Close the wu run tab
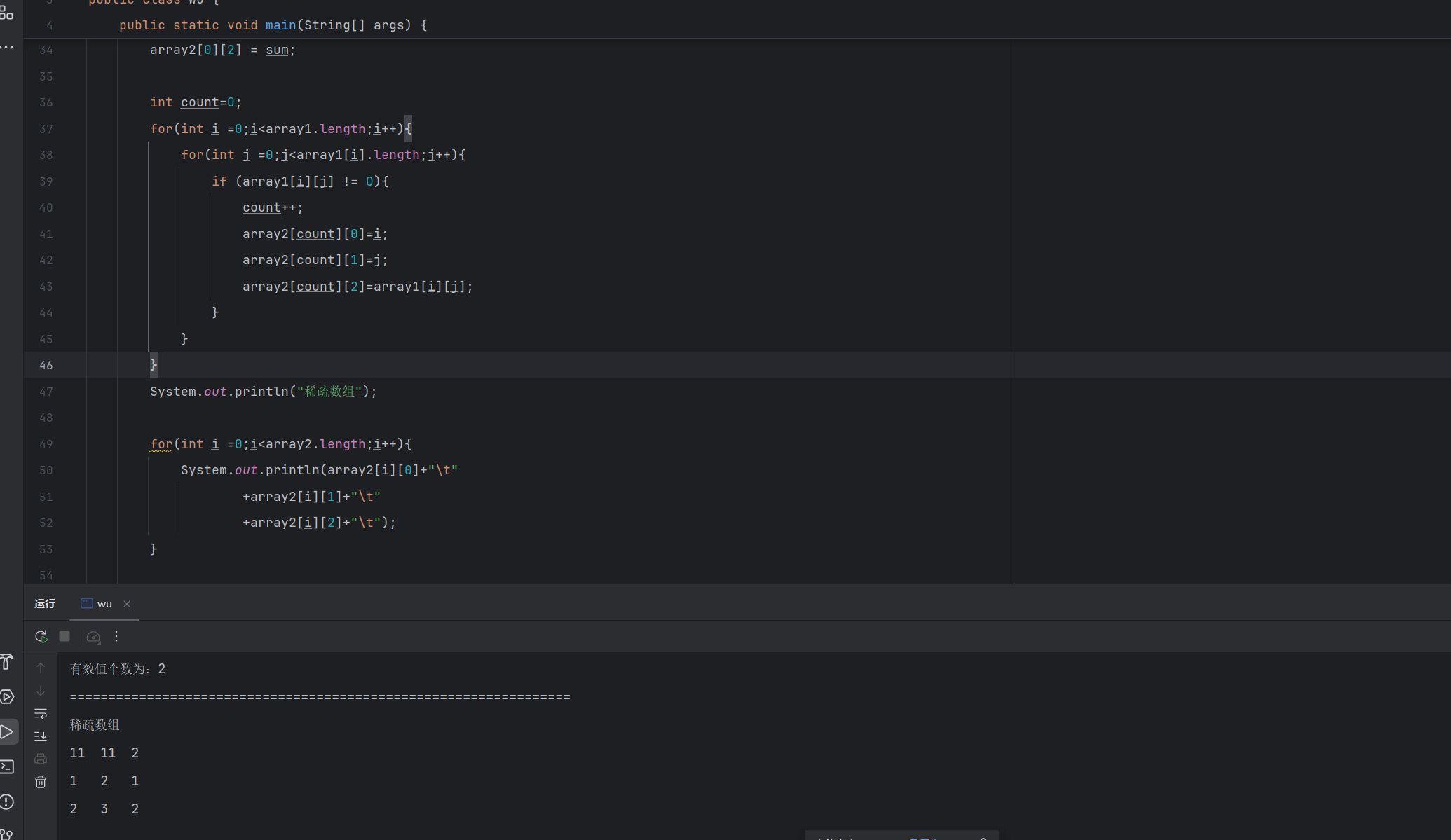Viewport: 1451px width, 840px height. point(127,604)
